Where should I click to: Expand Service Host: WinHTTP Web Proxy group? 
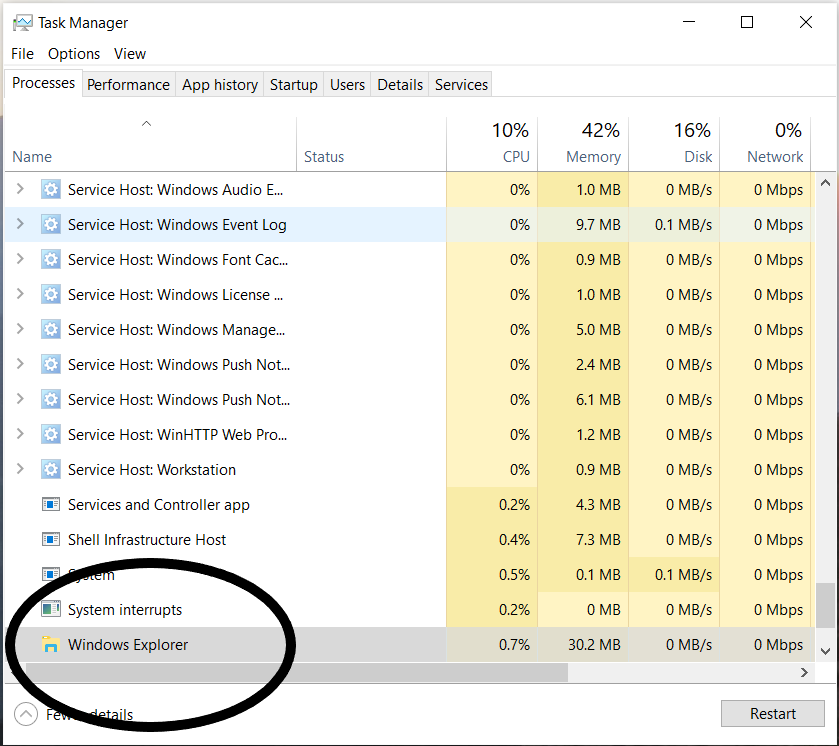[x=19, y=435]
